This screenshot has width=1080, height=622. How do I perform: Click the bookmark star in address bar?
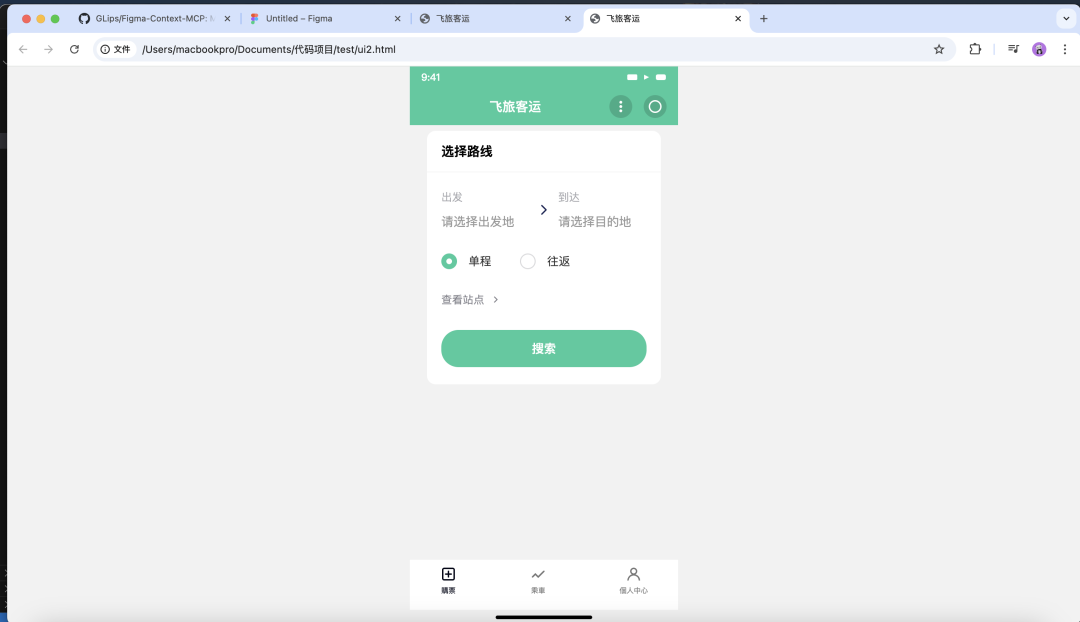click(938, 48)
